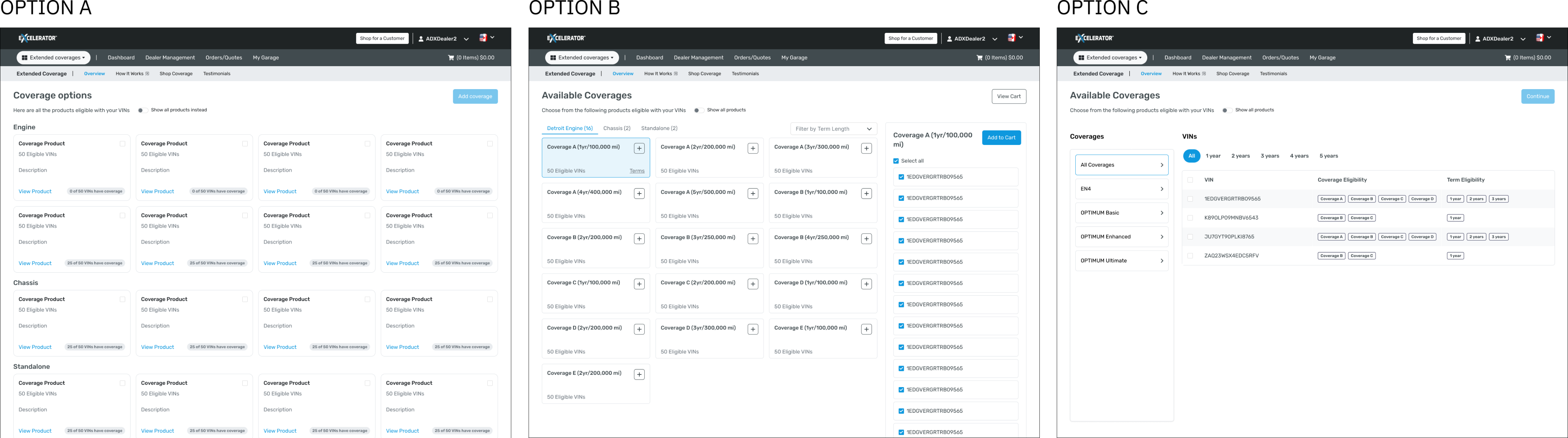This screenshot has width=1568, height=438.
Task: Click plus icon on Coverage E (1yr/100,000 mi)
Action: tap(867, 329)
